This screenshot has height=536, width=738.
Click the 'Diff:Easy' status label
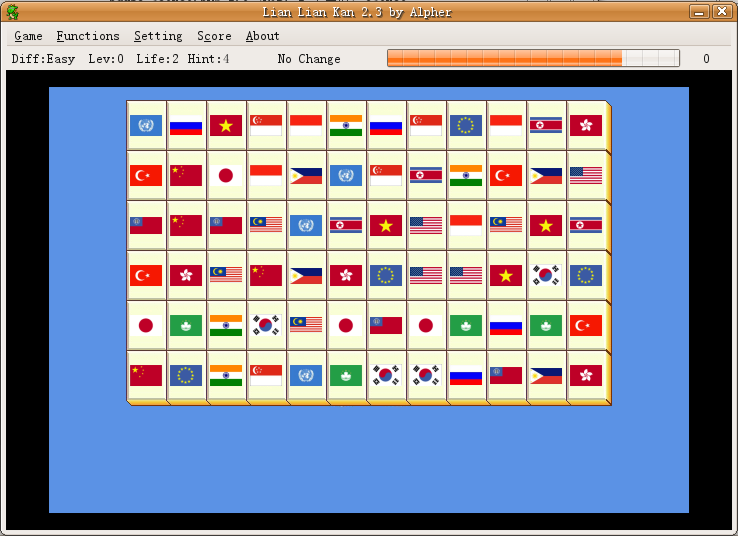point(43,59)
